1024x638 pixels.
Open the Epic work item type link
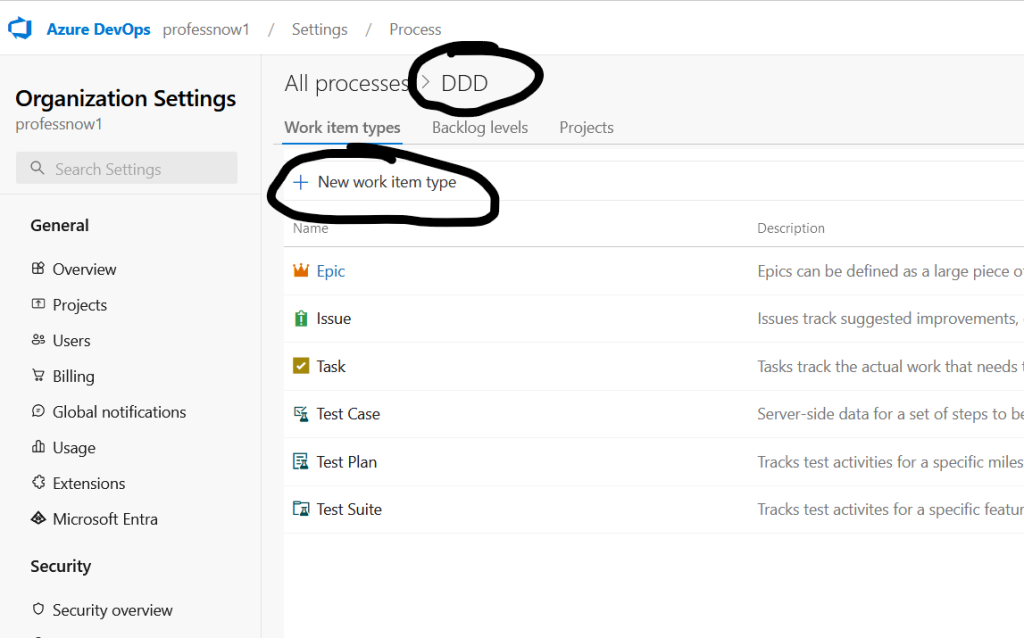click(331, 271)
